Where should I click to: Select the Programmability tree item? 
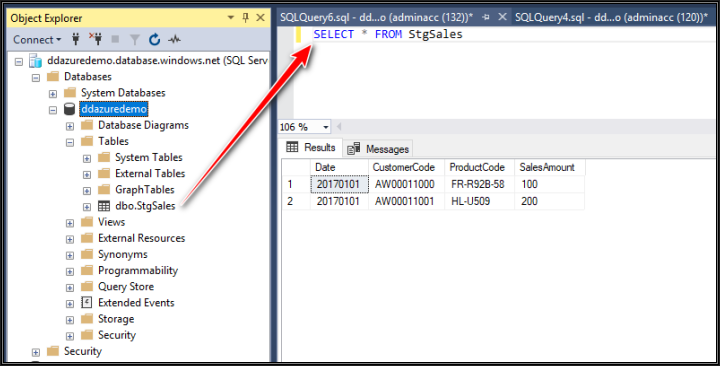click(138, 270)
